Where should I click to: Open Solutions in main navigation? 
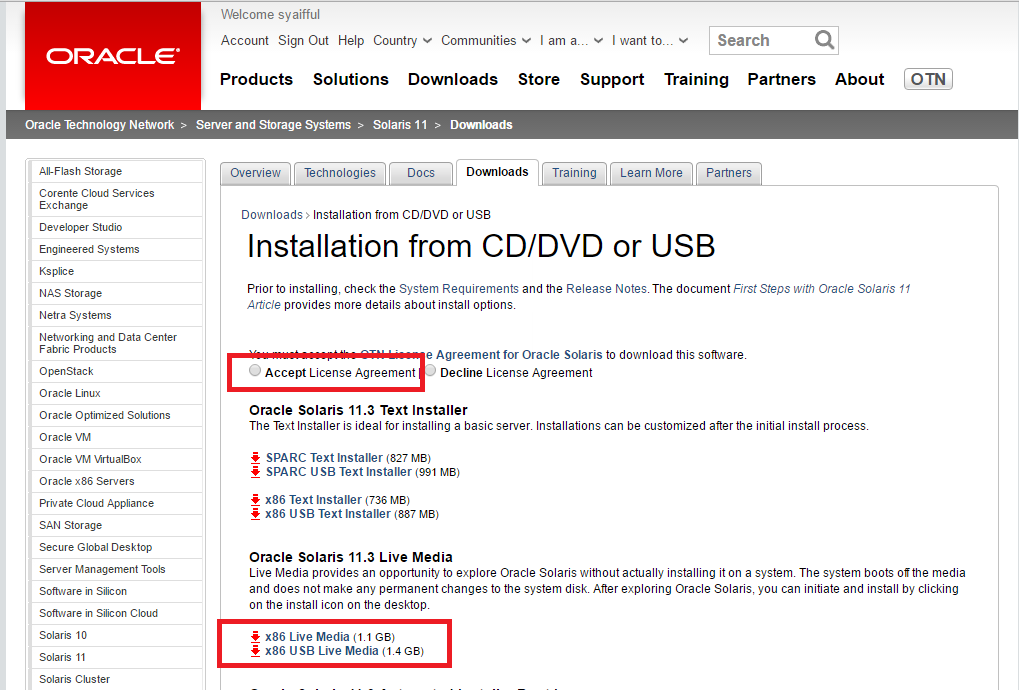pos(351,79)
